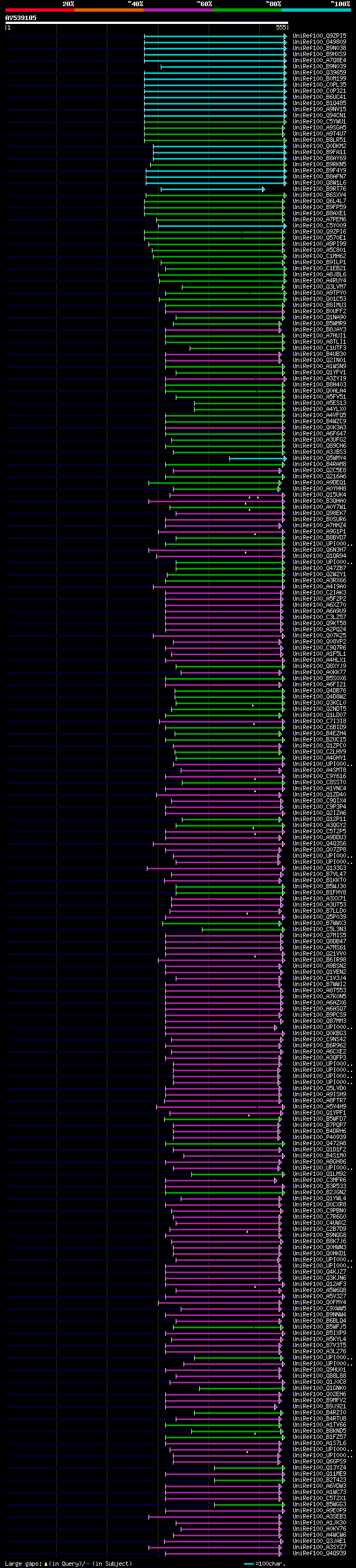
Task: Select the UniRef100_B4RAM8 label
Action: pos(319,464)
